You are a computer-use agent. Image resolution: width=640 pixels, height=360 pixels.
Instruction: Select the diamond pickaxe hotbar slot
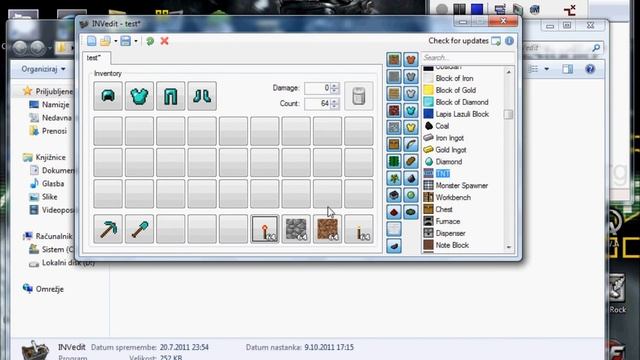(x=108, y=229)
